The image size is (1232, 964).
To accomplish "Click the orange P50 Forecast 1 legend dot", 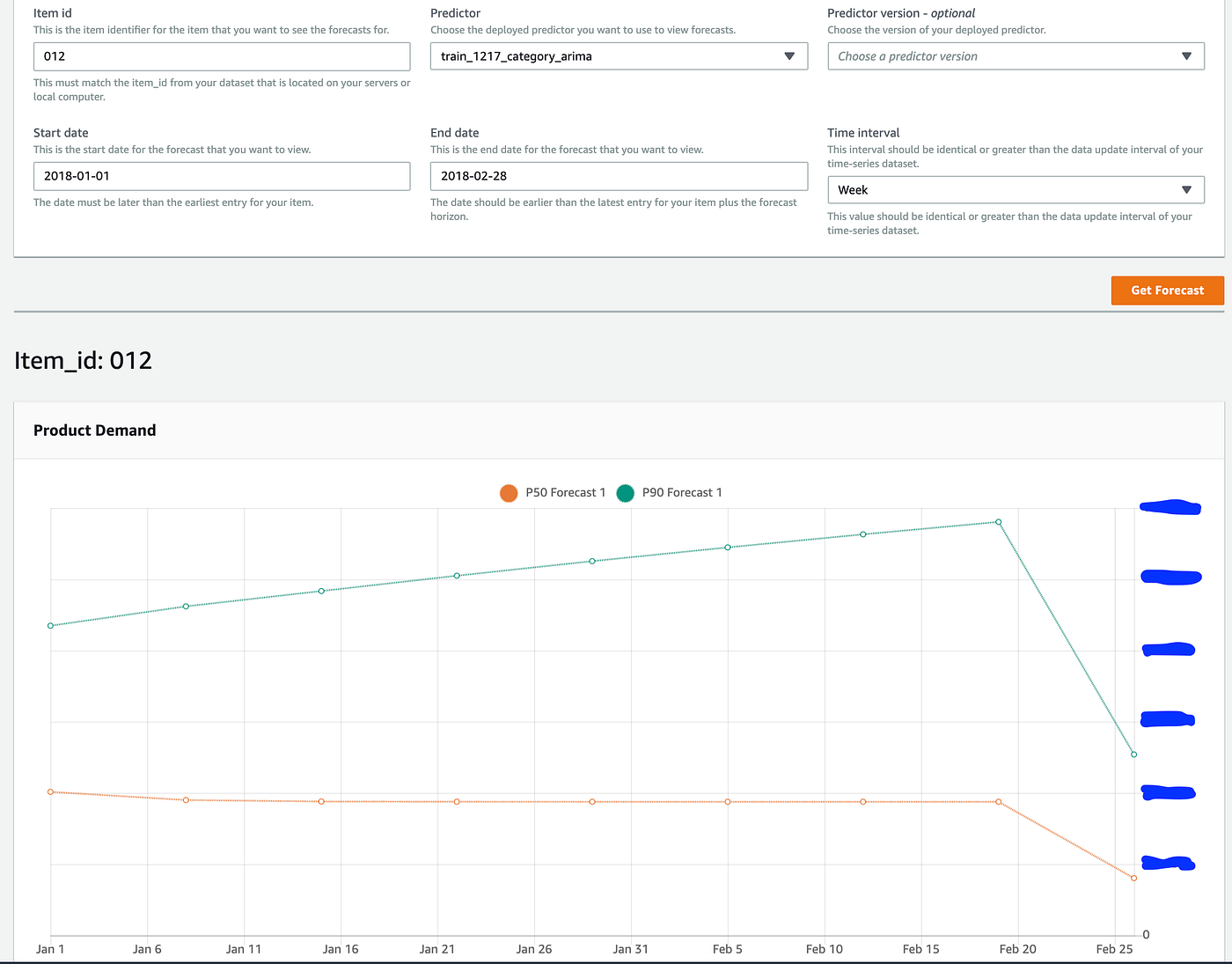I will [509, 493].
